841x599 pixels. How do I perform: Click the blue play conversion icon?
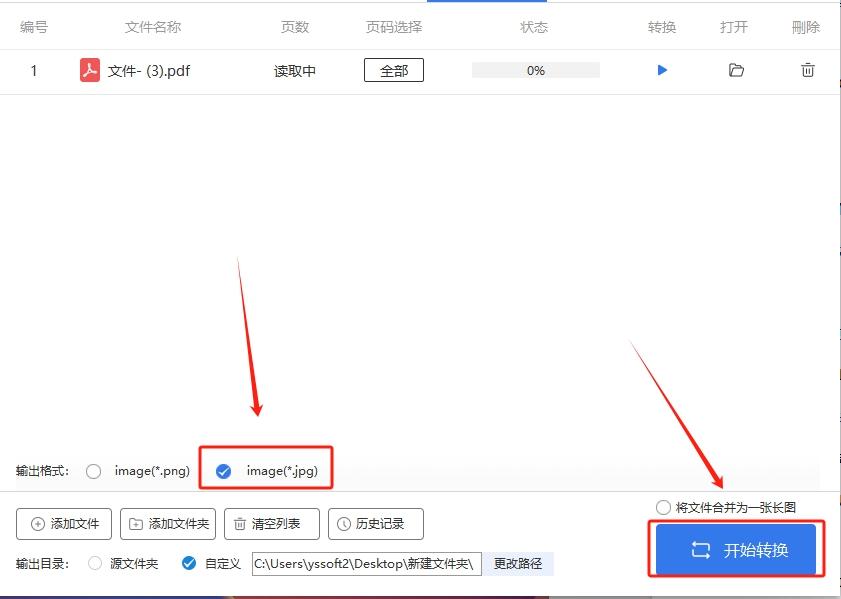click(x=661, y=70)
